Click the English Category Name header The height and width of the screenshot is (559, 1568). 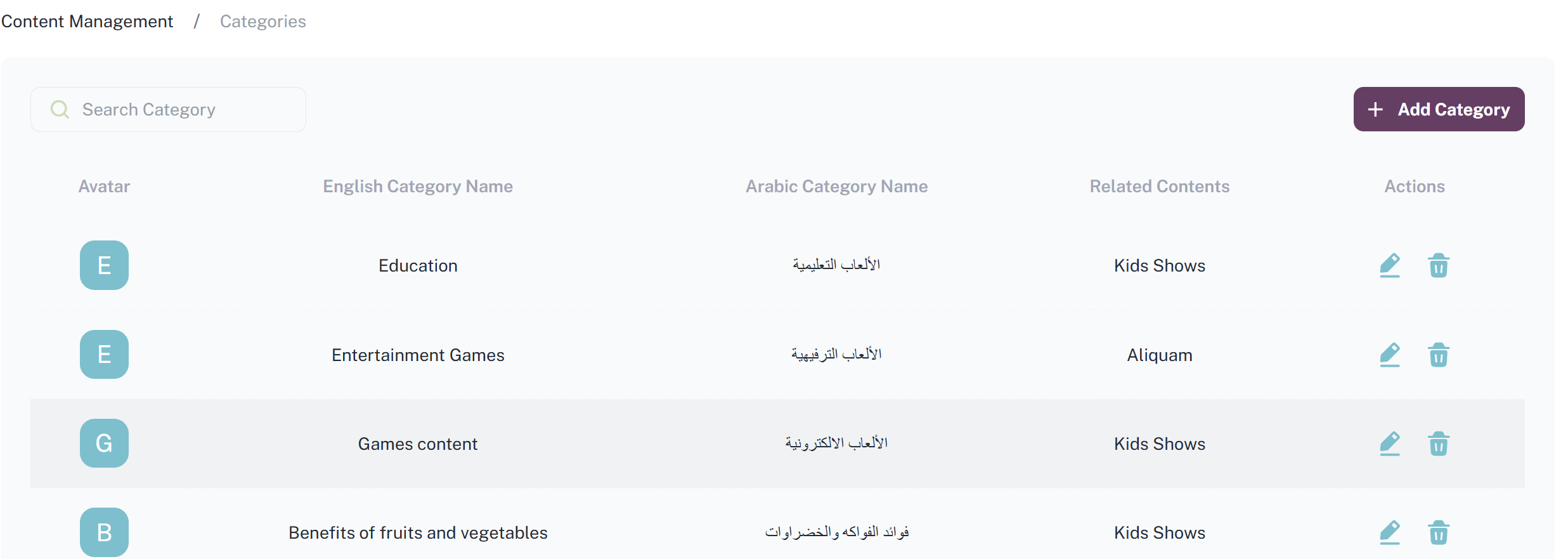click(x=418, y=187)
